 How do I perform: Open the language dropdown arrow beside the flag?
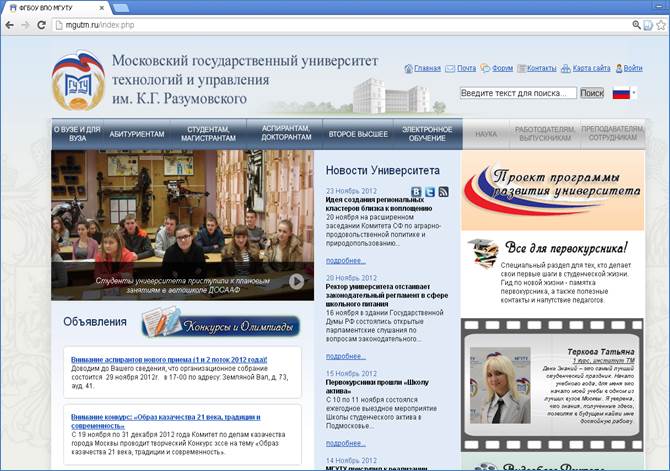[x=634, y=92]
